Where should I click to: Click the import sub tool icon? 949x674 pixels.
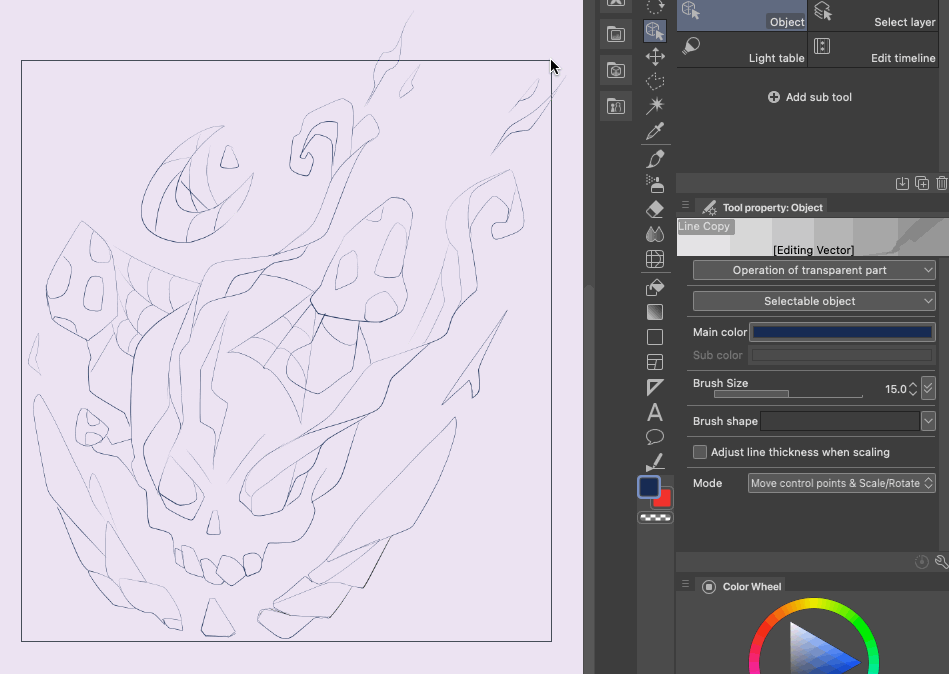902,183
